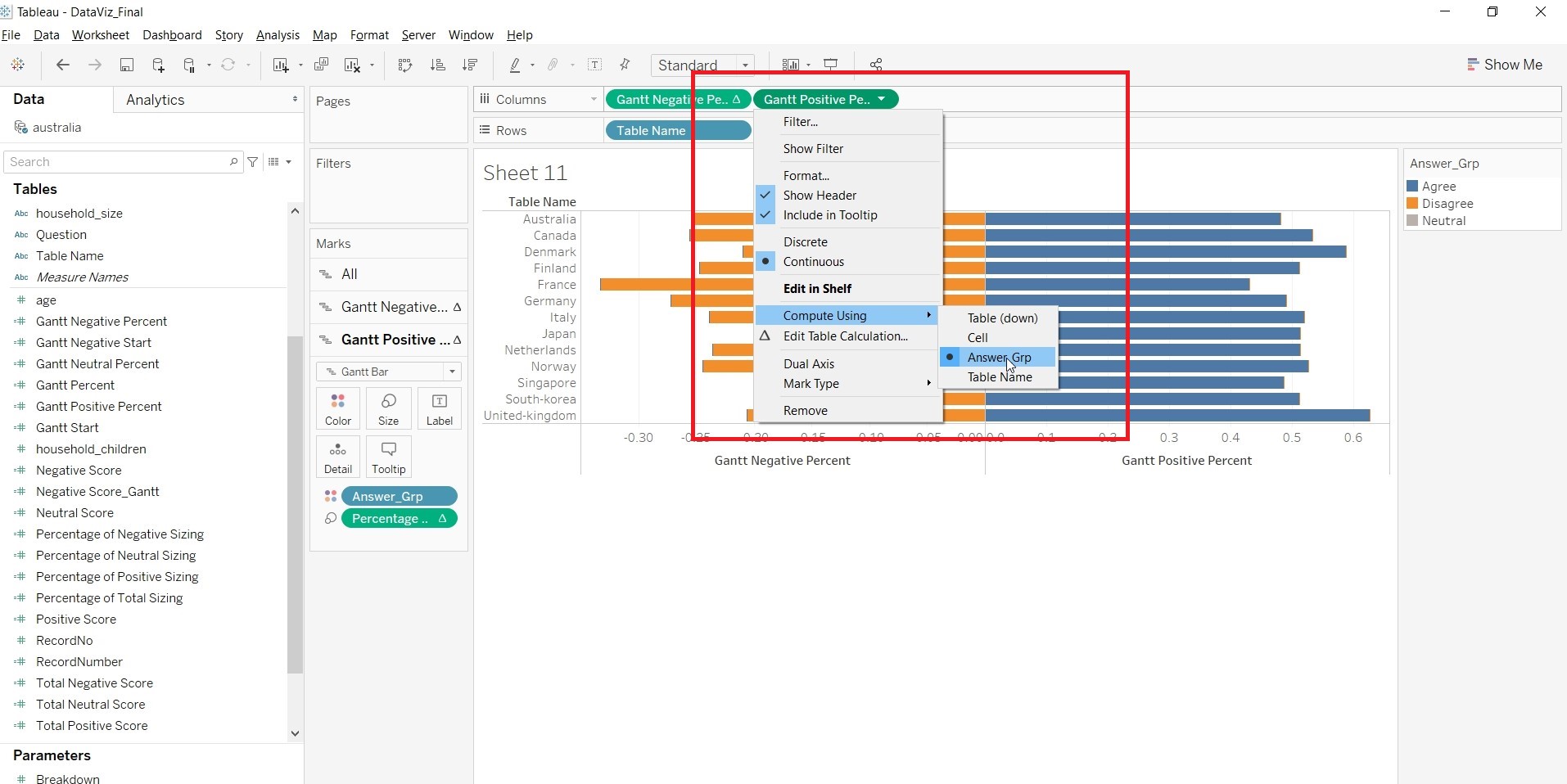The image size is (1567, 784).
Task: Click the Sort ascending toolbar icon
Action: [438, 65]
